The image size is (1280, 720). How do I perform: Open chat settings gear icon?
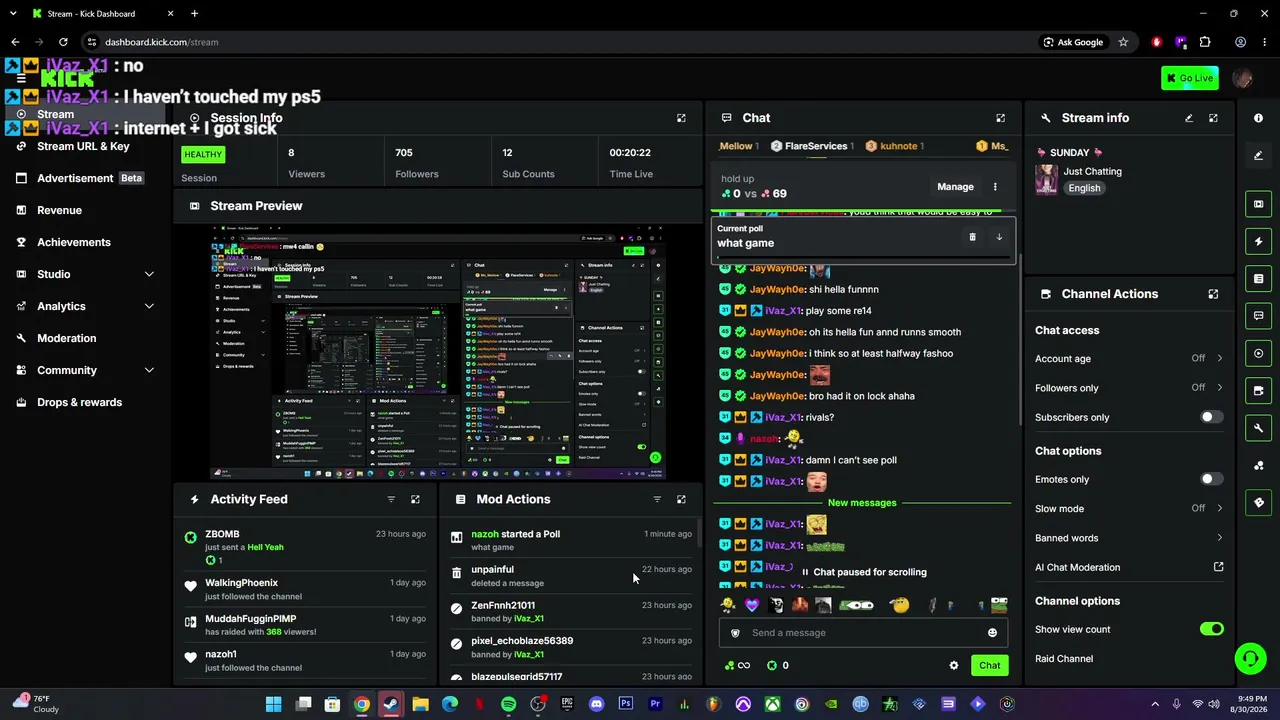(954, 665)
